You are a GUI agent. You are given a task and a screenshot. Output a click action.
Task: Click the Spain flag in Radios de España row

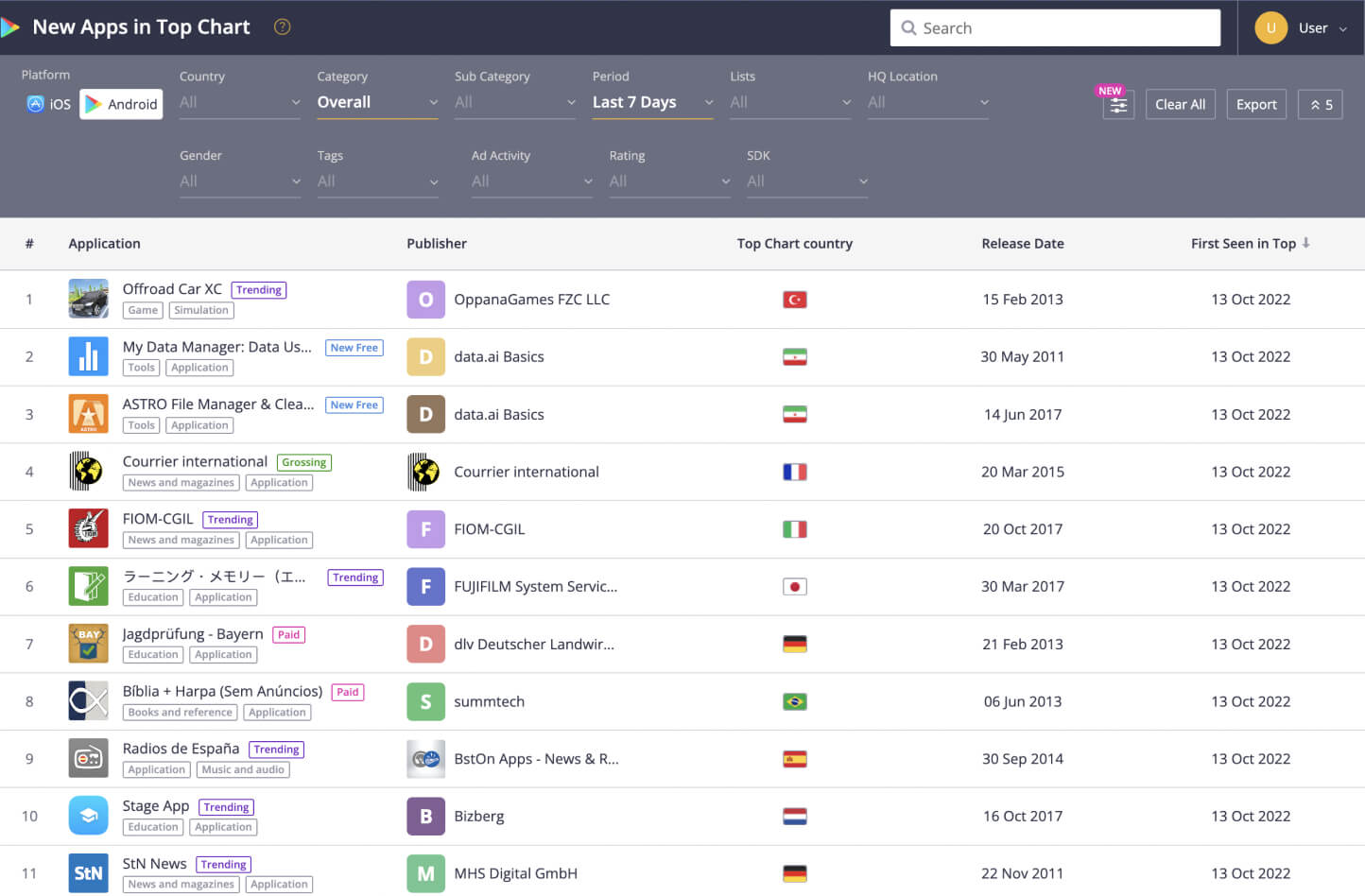click(x=795, y=759)
